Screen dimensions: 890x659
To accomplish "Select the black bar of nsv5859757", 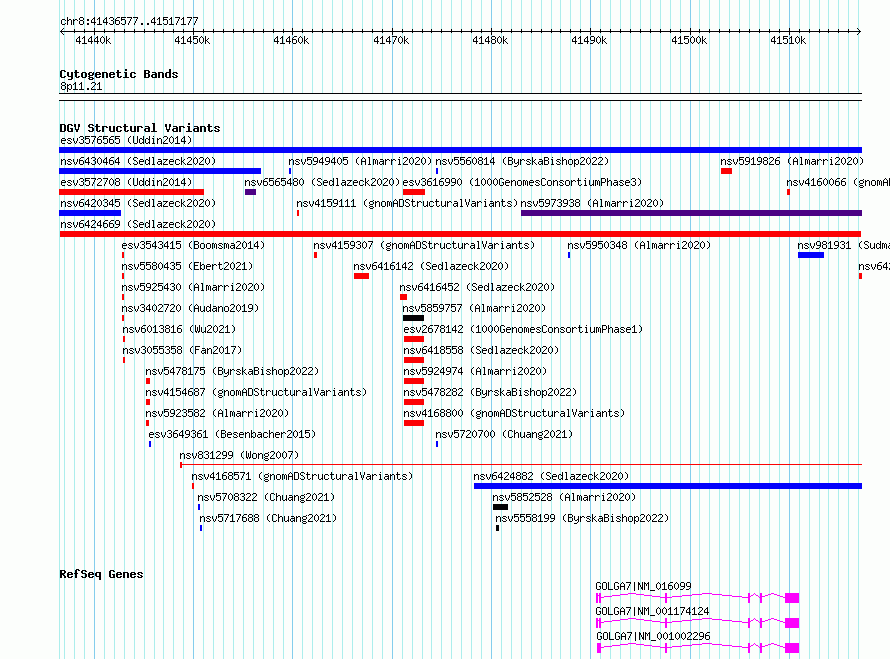I will (413, 318).
